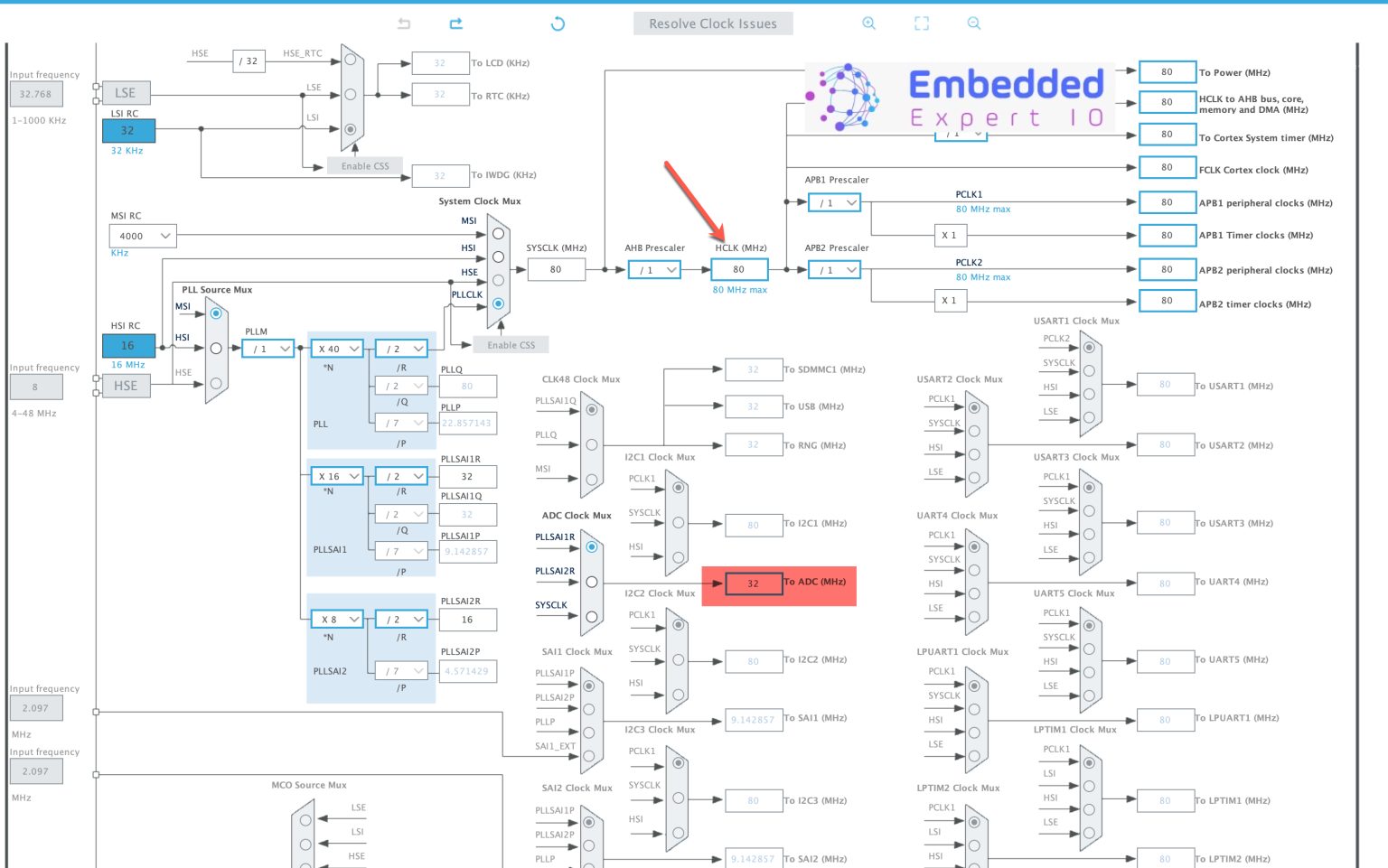Click Enable CSS under the System Clock Mux
Viewport: 1388px width, 868px height.
[x=511, y=344]
